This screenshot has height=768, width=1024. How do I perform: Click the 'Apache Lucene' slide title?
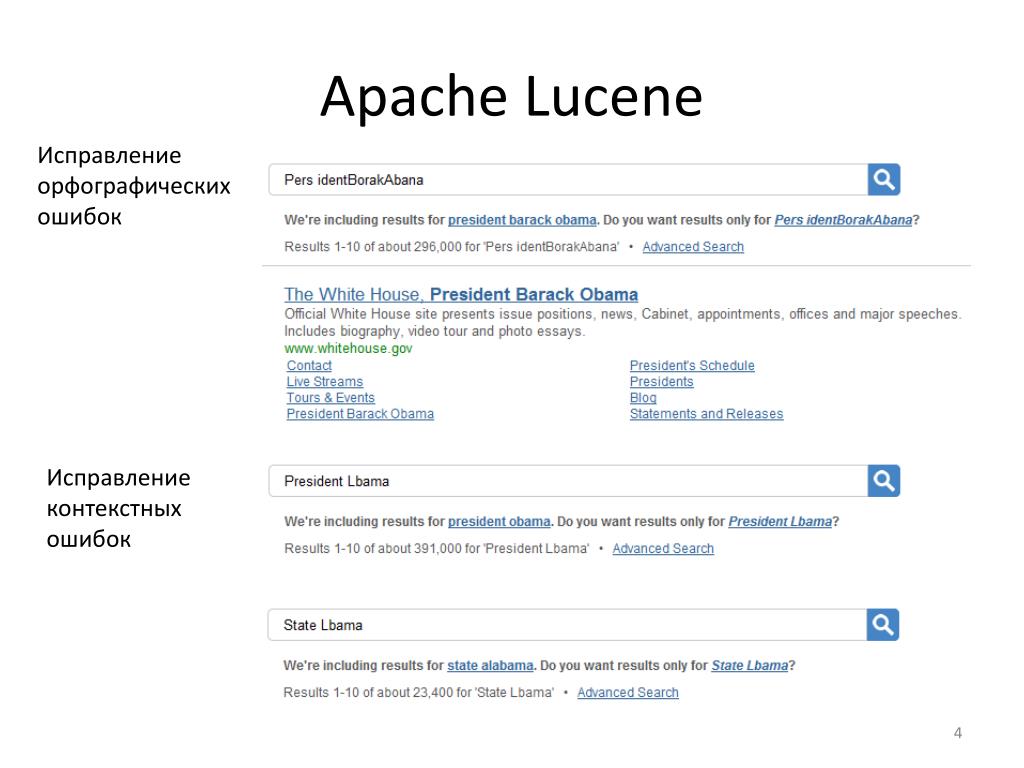pyautogui.click(x=511, y=97)
